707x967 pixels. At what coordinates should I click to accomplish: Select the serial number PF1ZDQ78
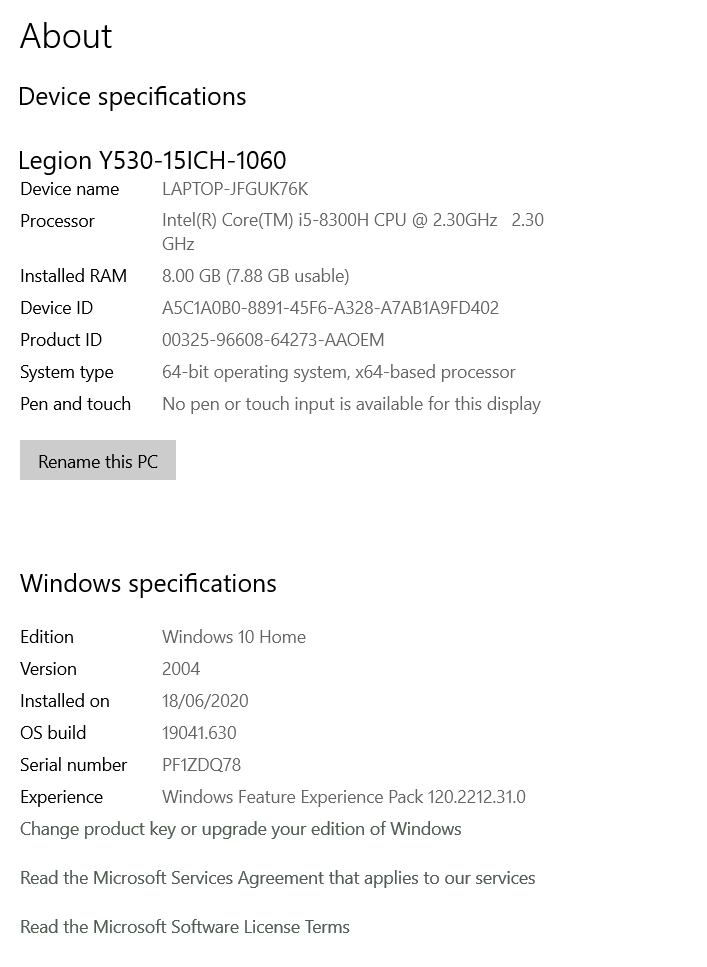click(x=201, y=765)
